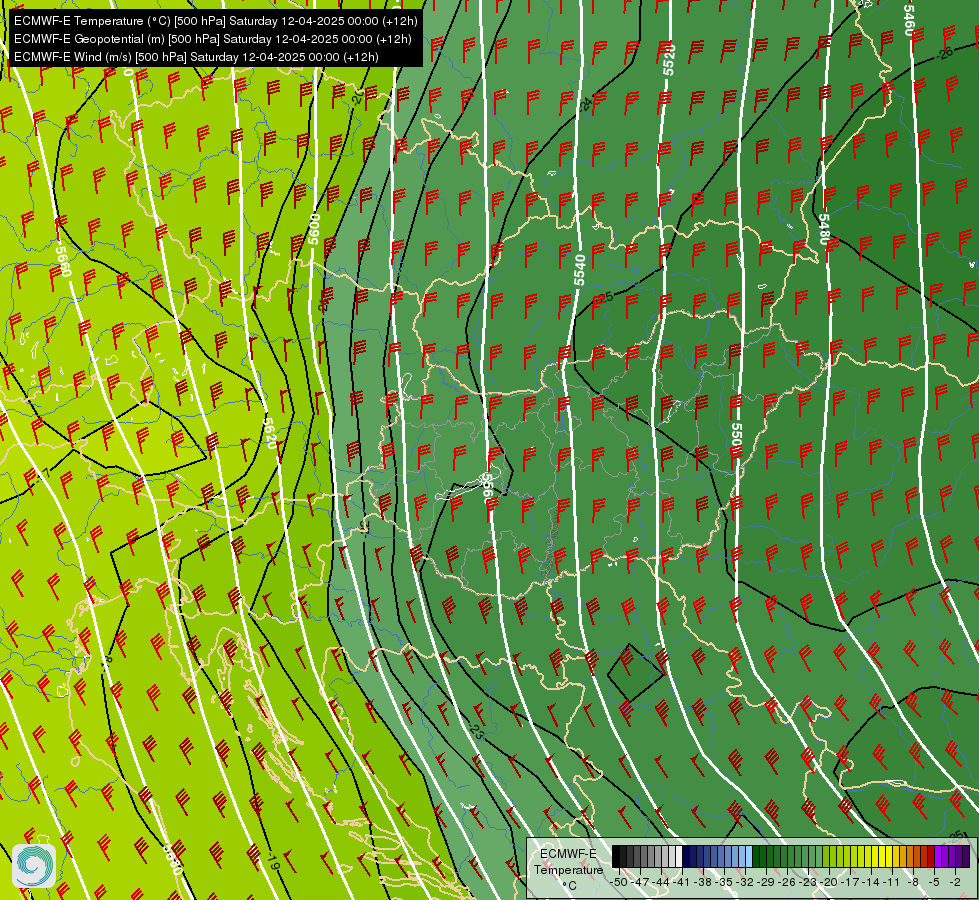Click the 5480 geopotential contour label
This screenshot has width=979, height=900.
point(824,229)
